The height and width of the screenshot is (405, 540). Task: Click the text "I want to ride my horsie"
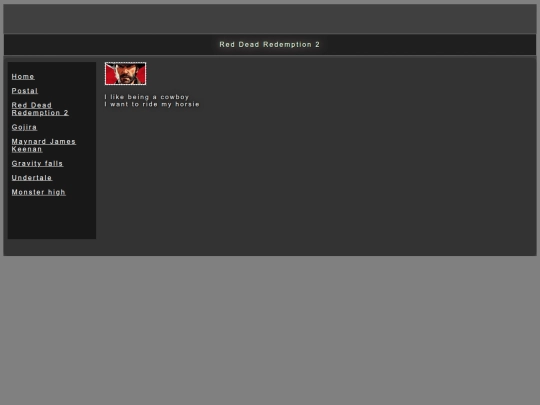(x=152, y=104)
